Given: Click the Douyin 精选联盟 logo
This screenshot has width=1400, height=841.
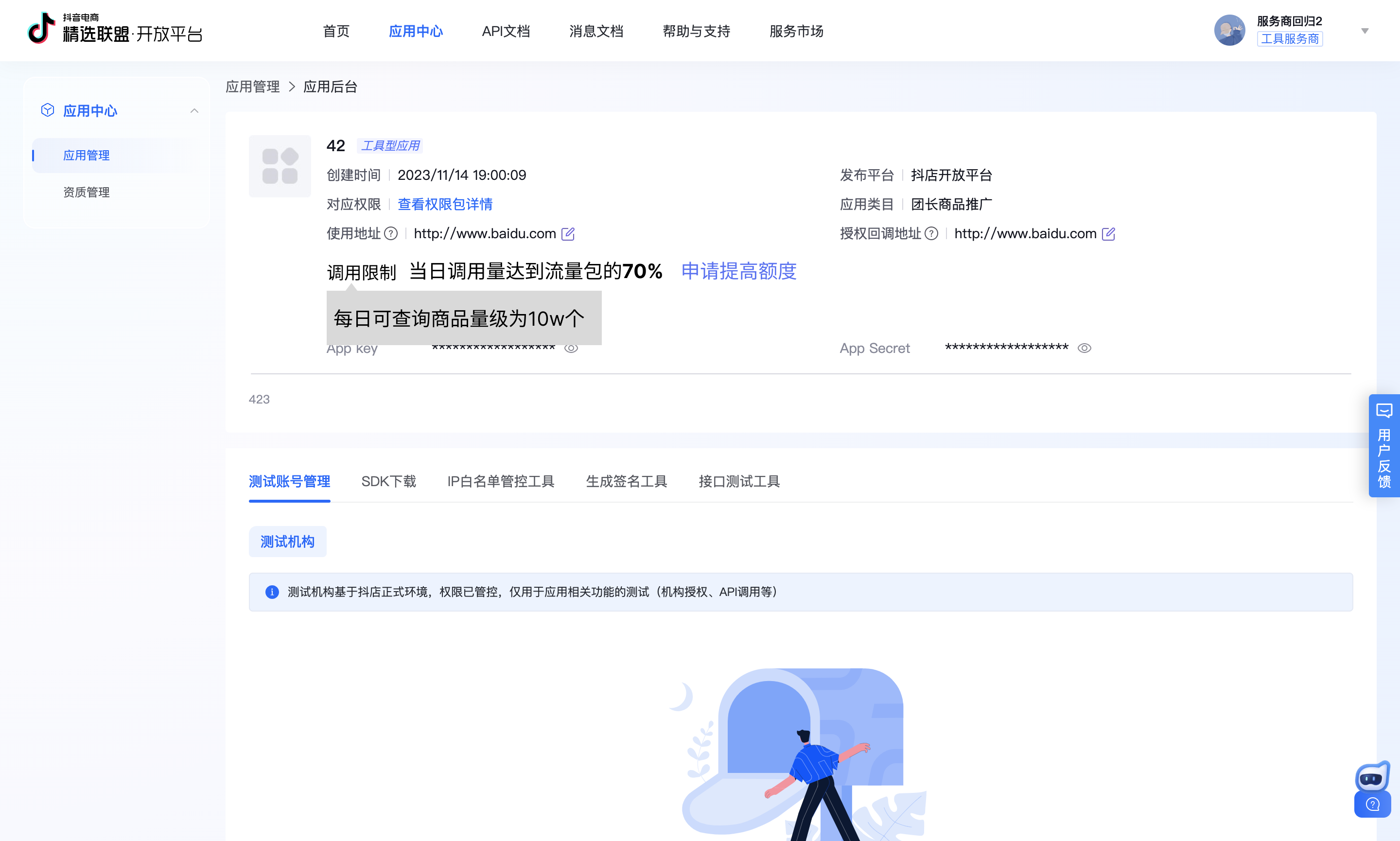Looking at the screenshot, I should click(x=115, y=28).
